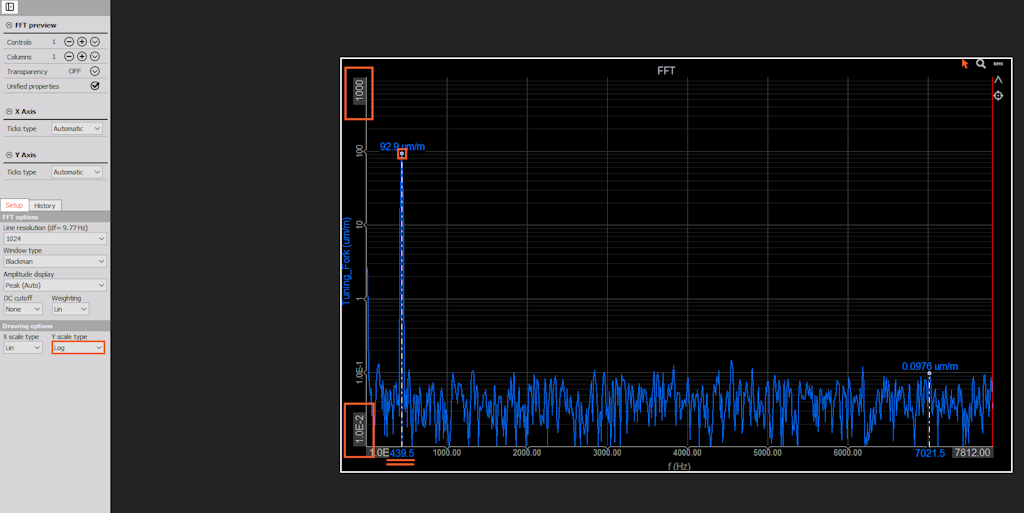This screenshot has width=1024, height=513.
Task: Decrease Columns count with minus button
Action: click(x=69, y=57)
